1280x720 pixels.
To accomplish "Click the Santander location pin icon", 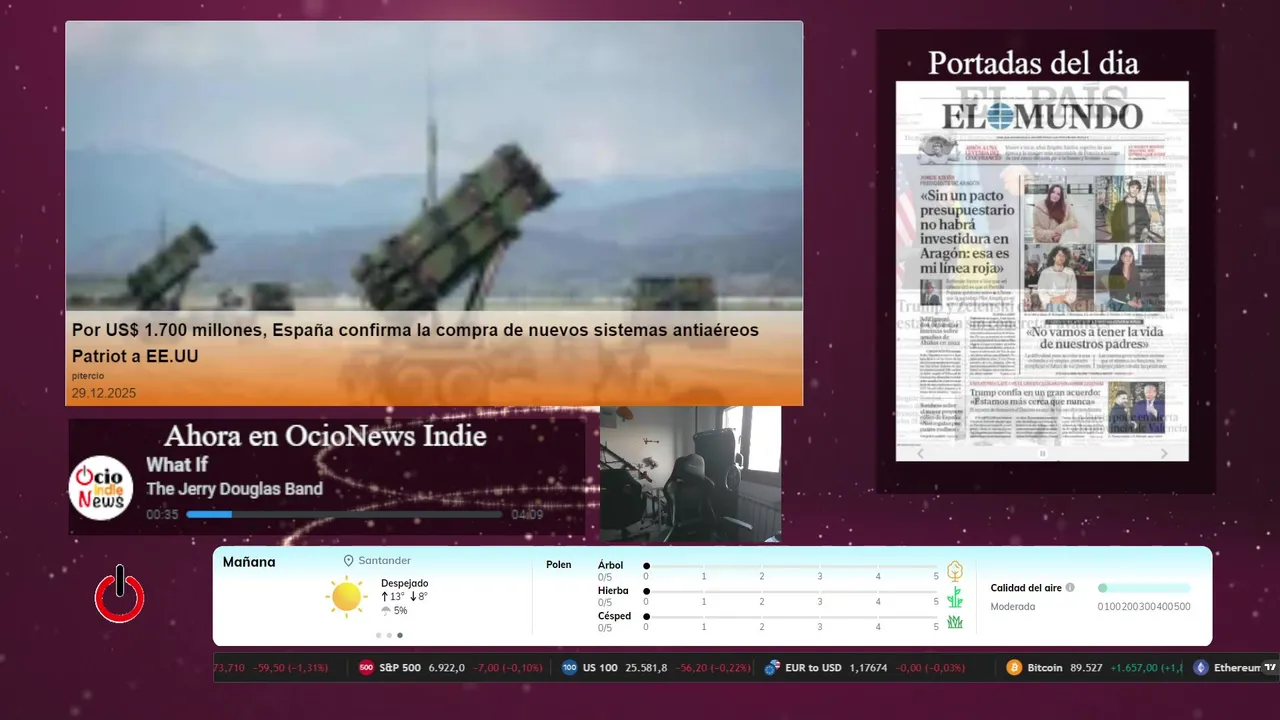I will pos(349,561).
